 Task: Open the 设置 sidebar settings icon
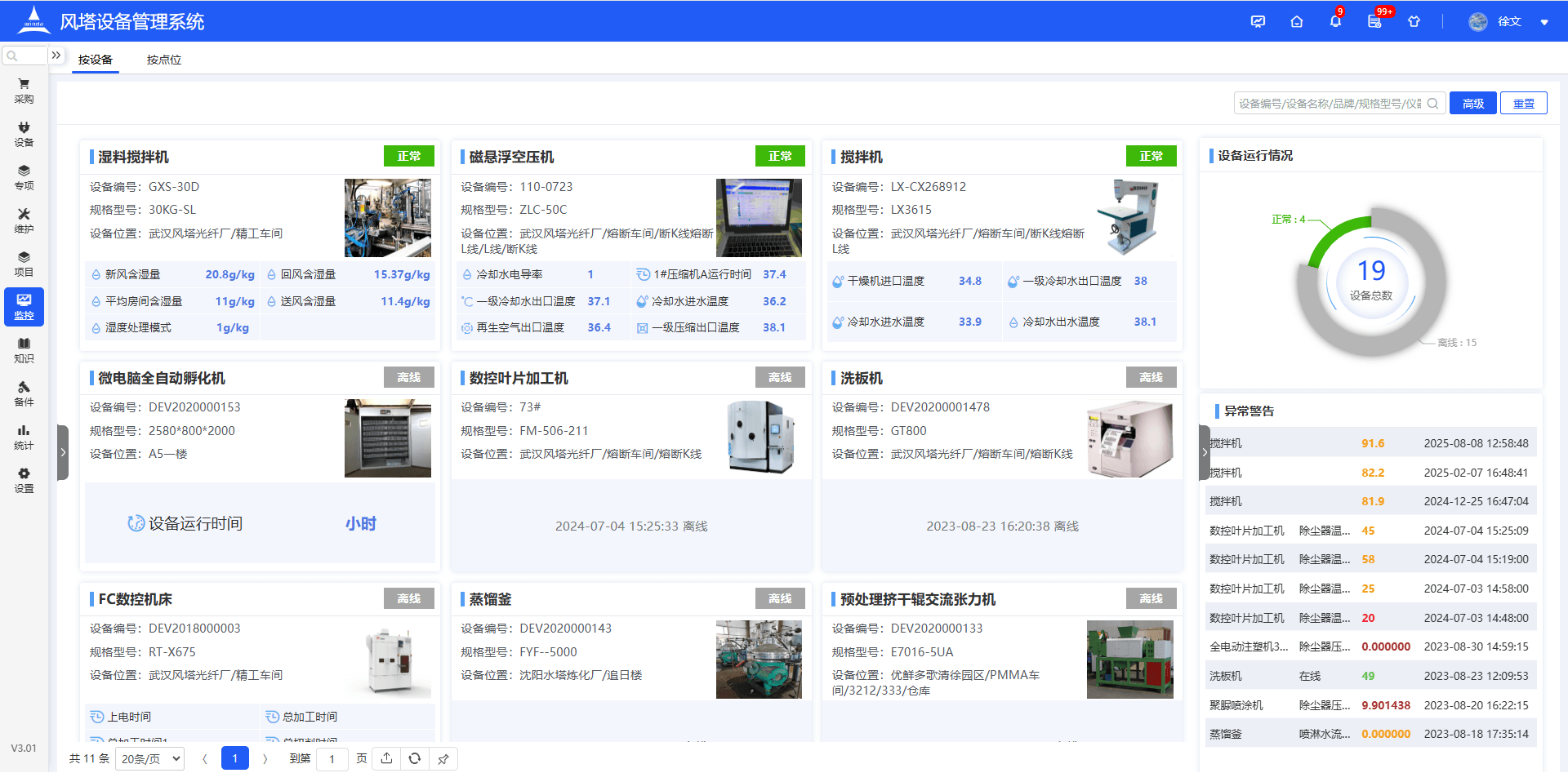click(23, 481)
